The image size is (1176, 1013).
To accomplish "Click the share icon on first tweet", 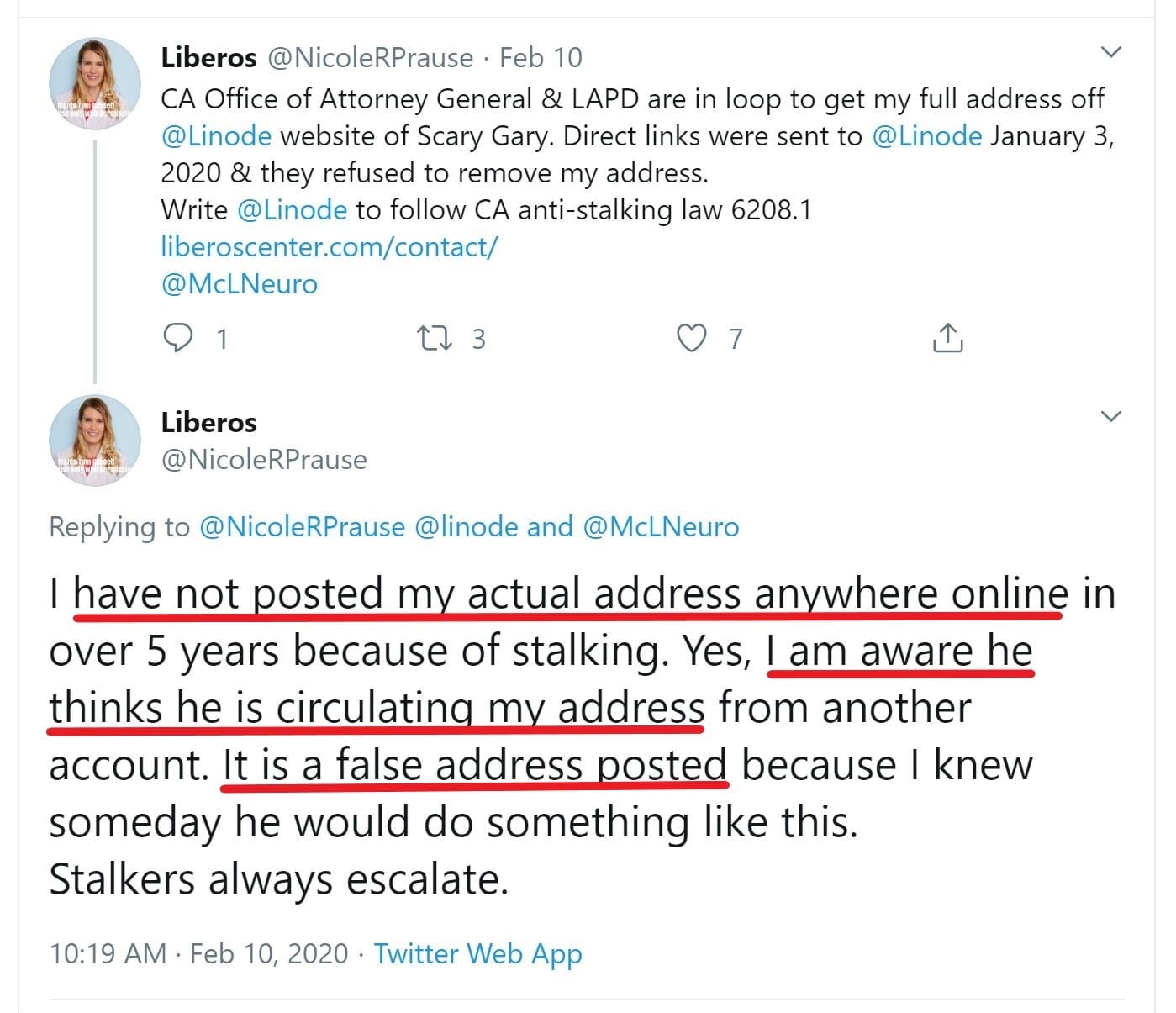I will tap(947, 338).
